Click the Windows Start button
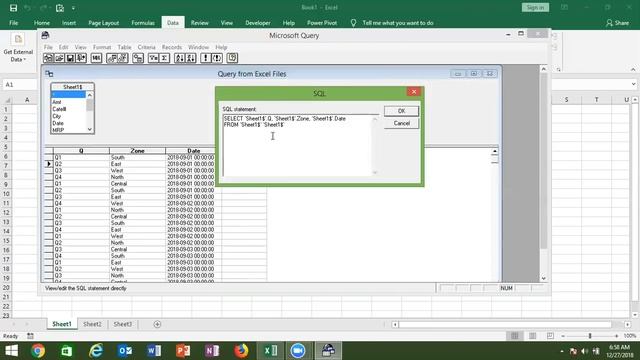 click(11, 351)
